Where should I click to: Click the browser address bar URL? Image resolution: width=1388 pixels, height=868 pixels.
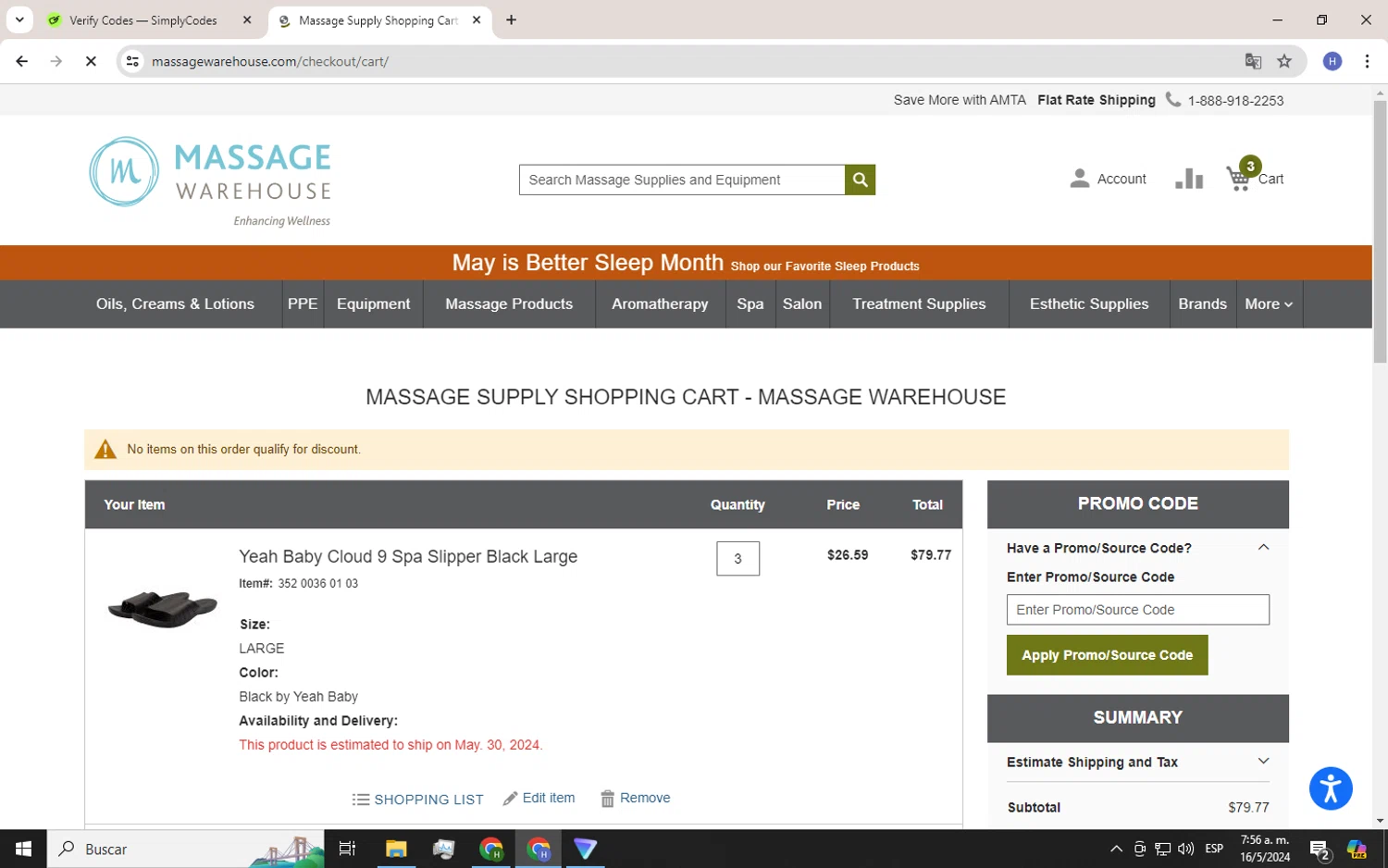point(270,61)
